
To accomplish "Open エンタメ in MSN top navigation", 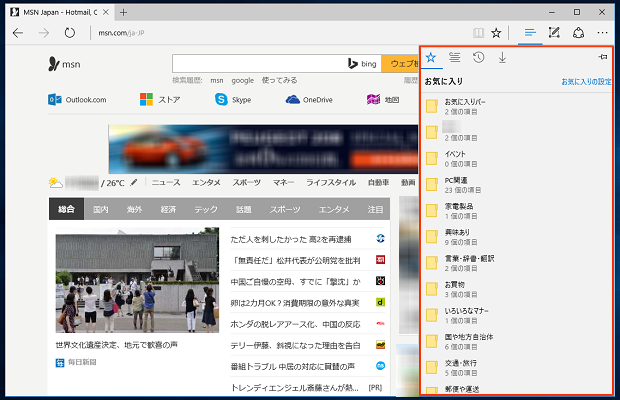I will pos(206,183).
